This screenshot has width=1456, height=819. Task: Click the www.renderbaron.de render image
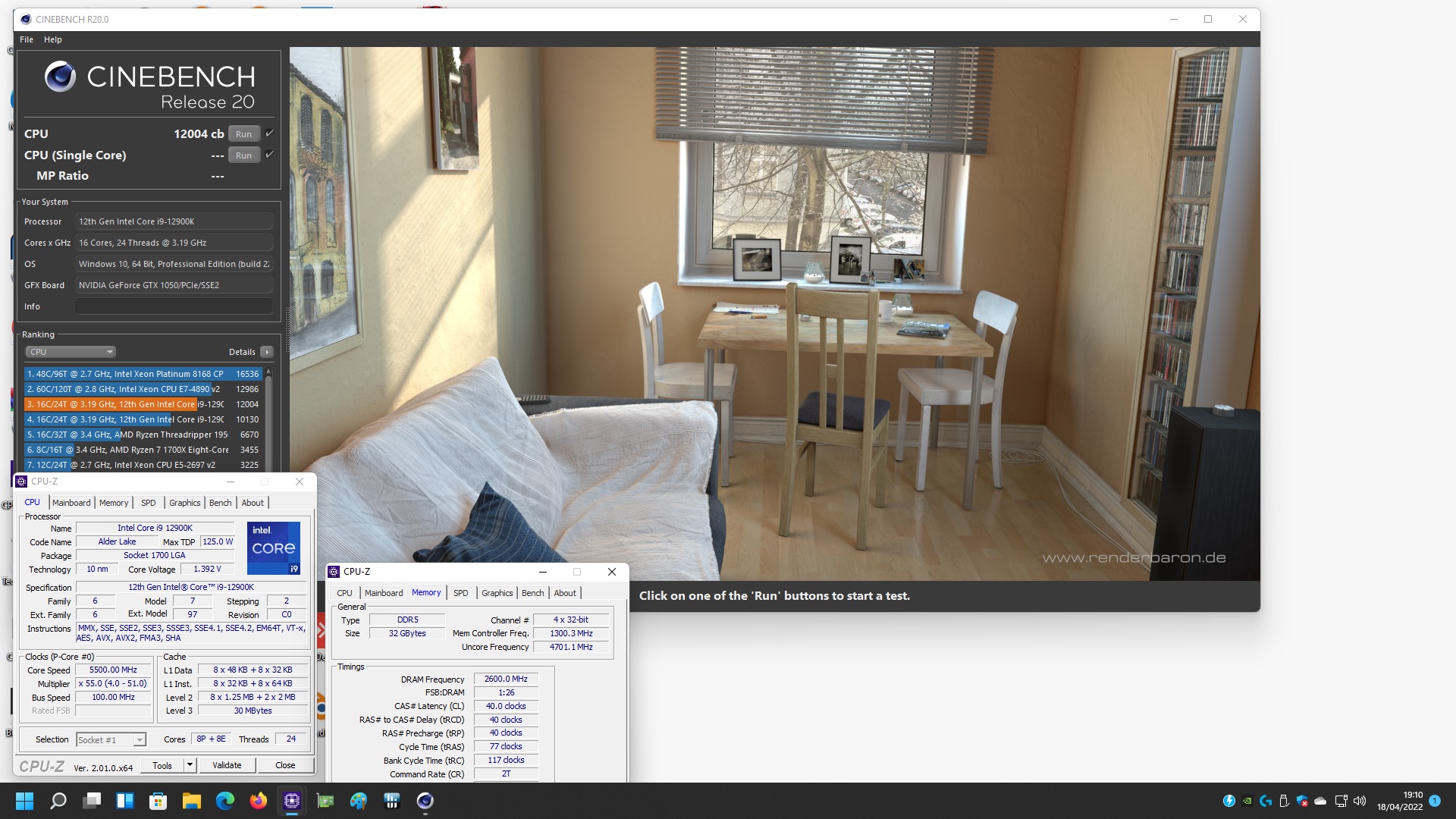[x=774, y=314]
